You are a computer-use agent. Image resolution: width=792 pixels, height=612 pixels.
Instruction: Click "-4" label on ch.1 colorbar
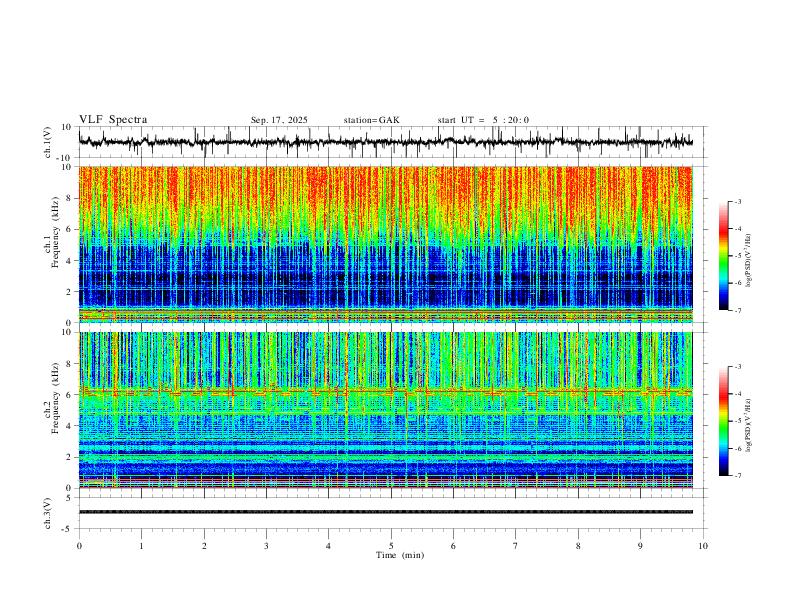point(738,229)
